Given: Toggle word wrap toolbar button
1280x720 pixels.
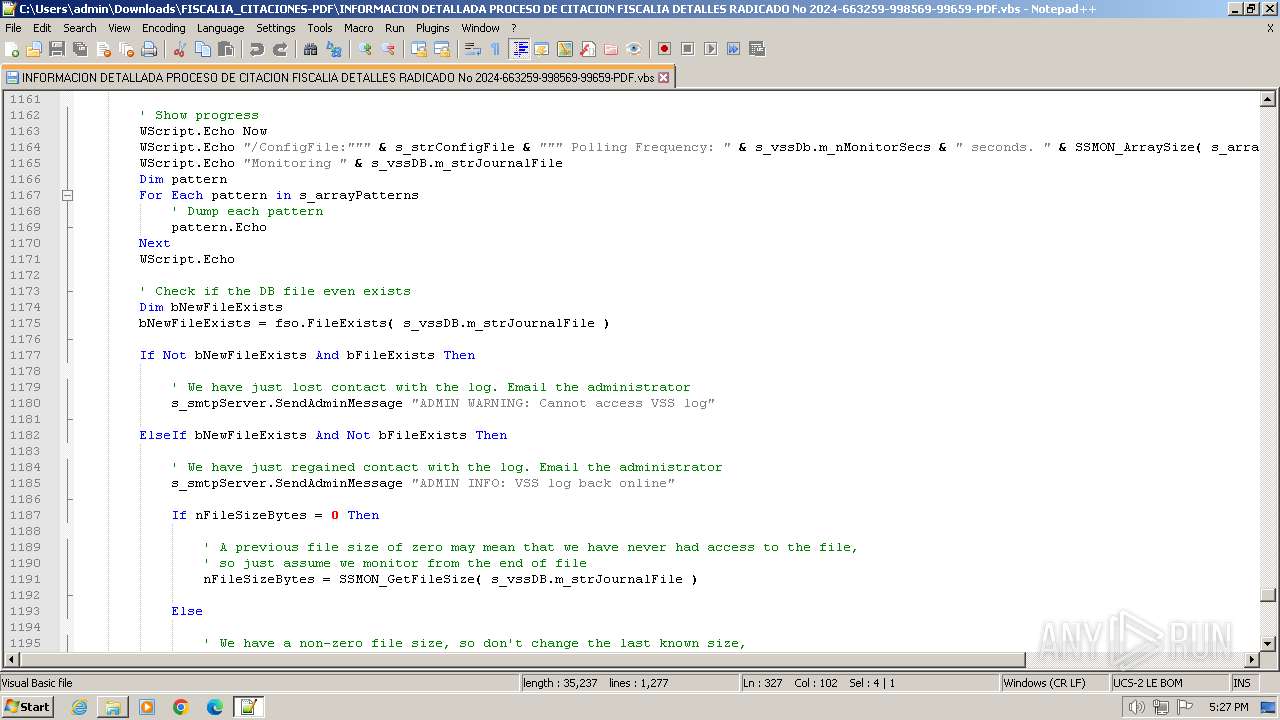Looking at the screenshot, I should (473, 49).
